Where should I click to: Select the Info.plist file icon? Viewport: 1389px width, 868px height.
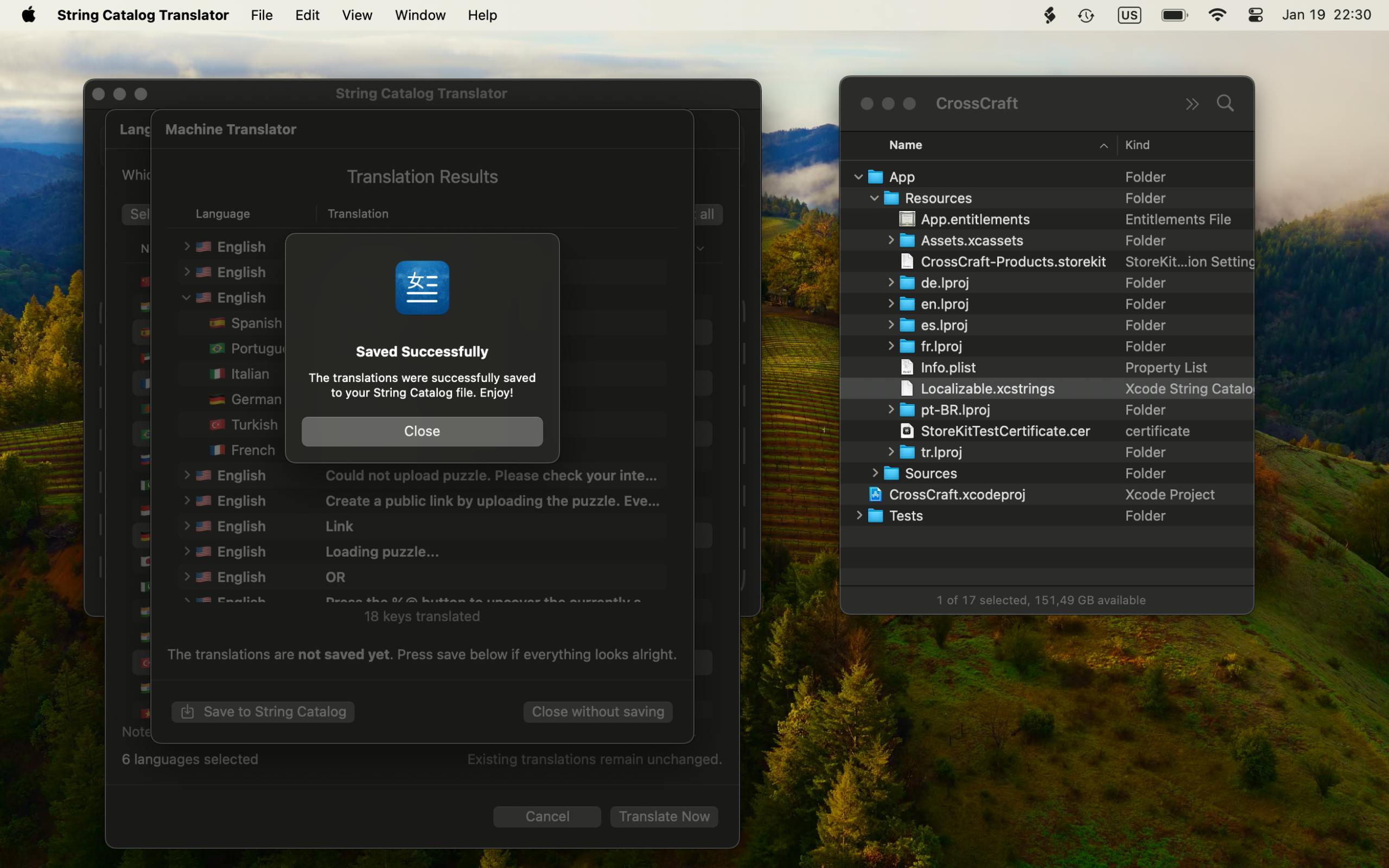click(907, 367)
